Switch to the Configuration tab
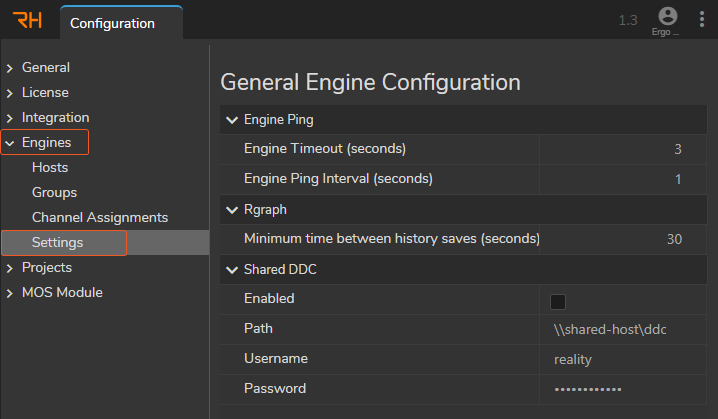718x419 pixels. tap(112, 23)
